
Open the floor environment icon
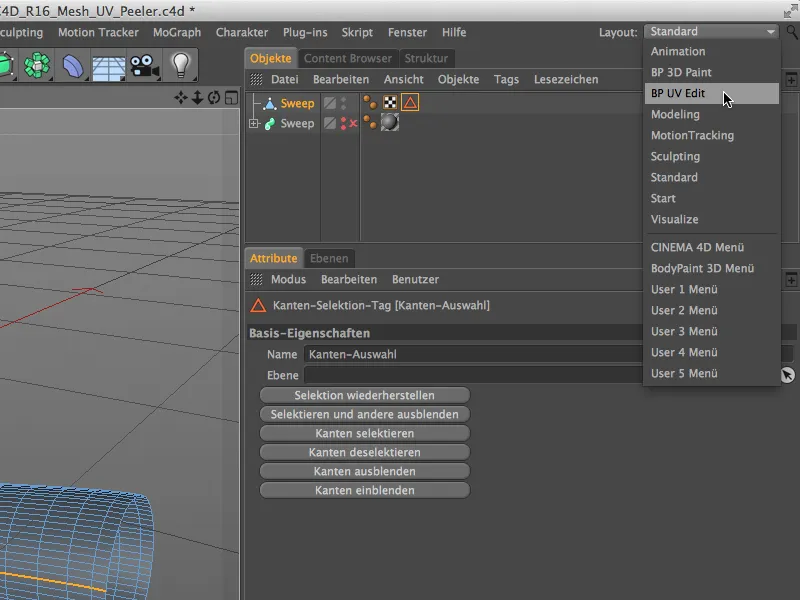pos(109,67)
